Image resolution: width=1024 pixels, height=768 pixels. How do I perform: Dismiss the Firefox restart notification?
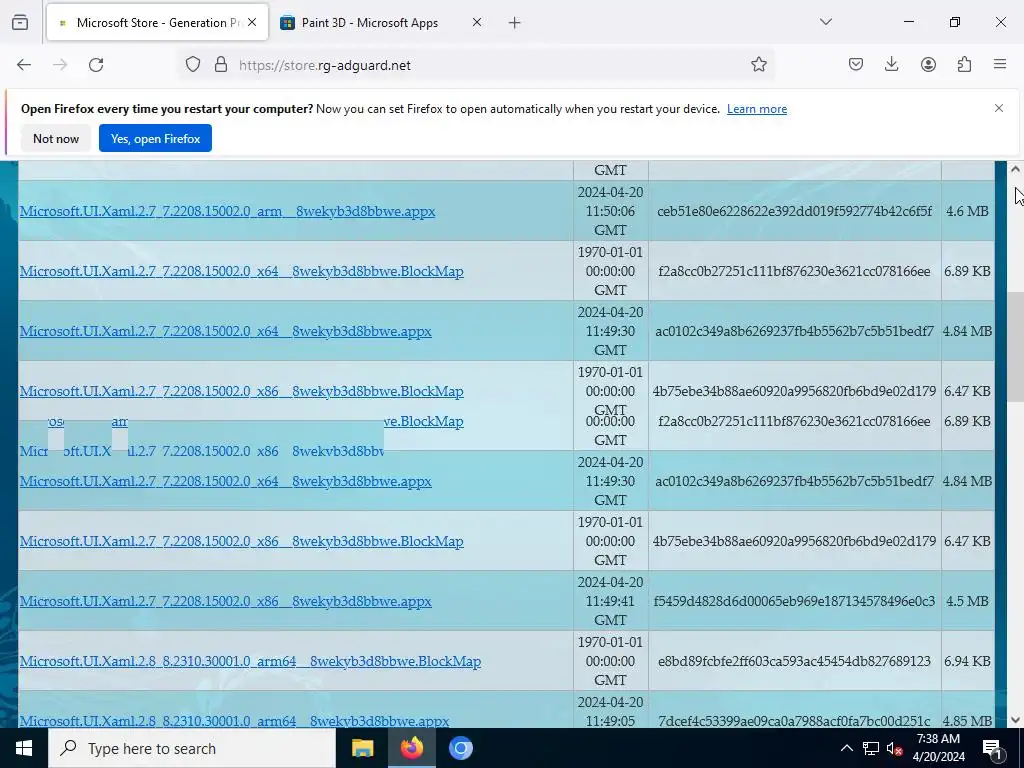[x=999, y=108]
